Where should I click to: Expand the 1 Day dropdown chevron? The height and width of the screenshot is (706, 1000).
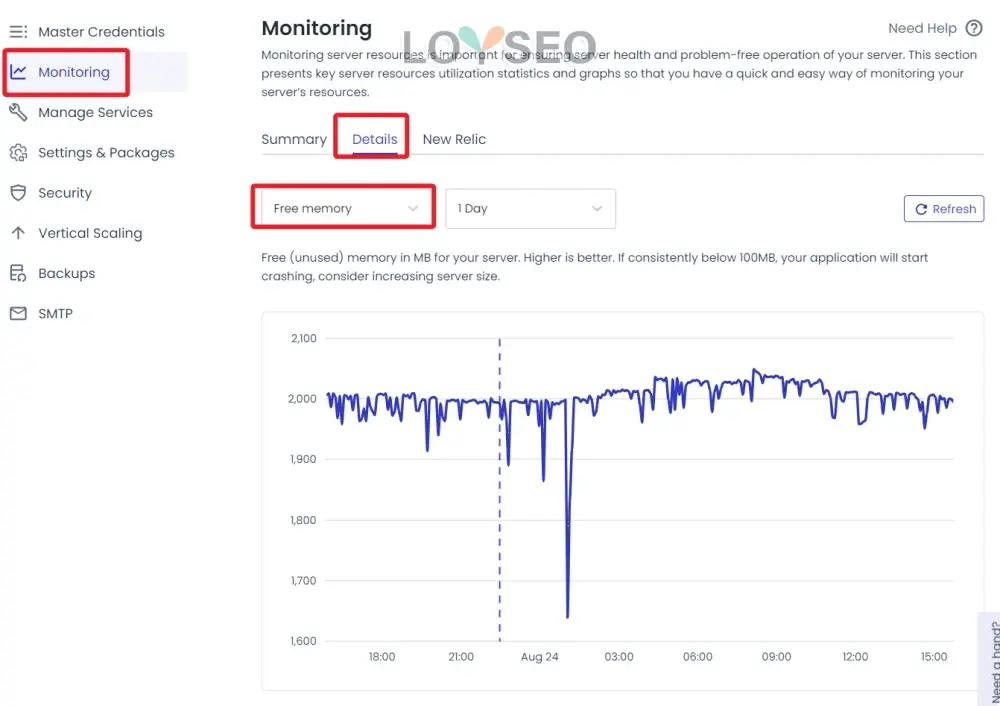coord(597,209)
